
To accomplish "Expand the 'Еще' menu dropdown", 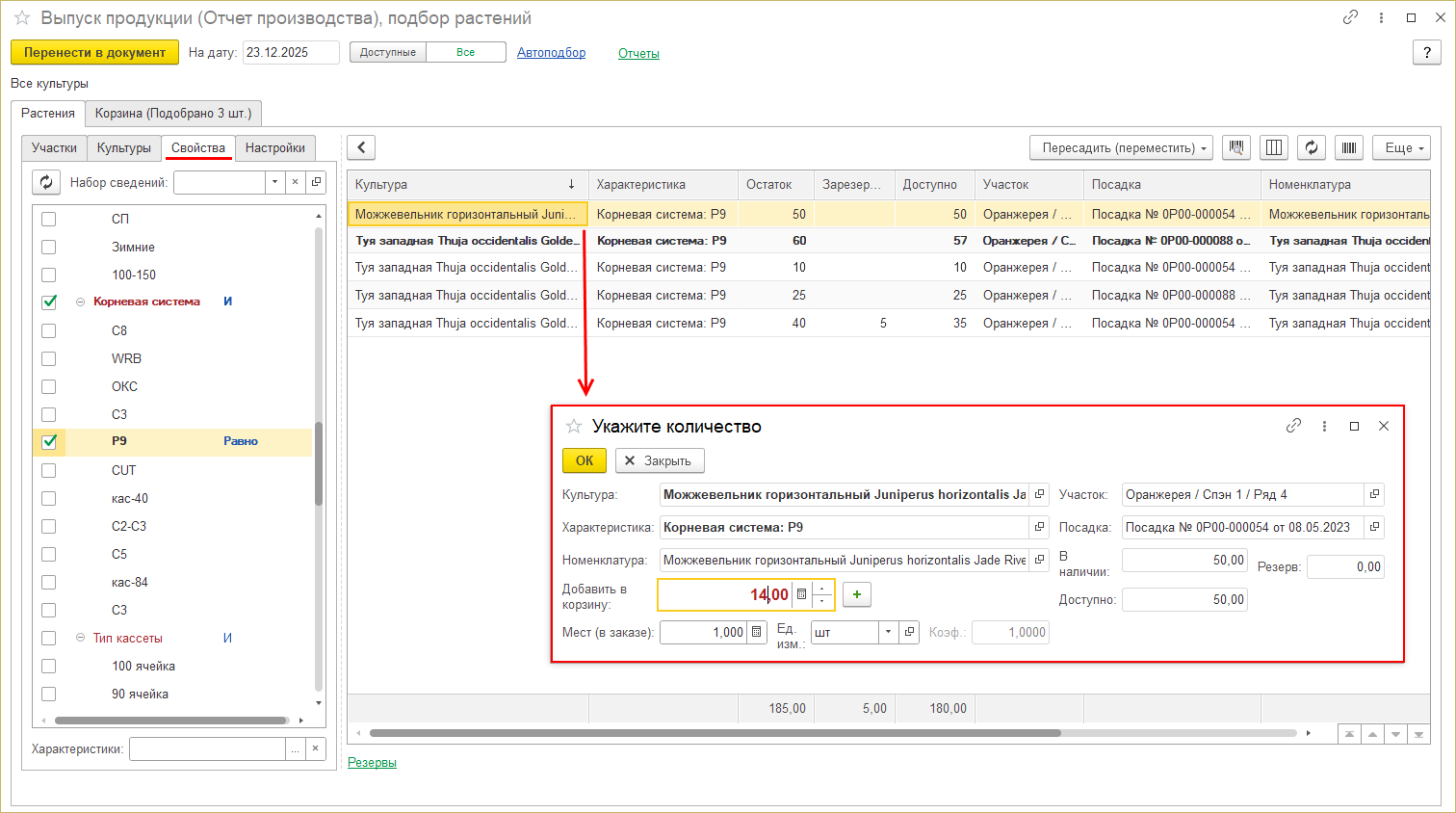I will [x=1401, y=147].
